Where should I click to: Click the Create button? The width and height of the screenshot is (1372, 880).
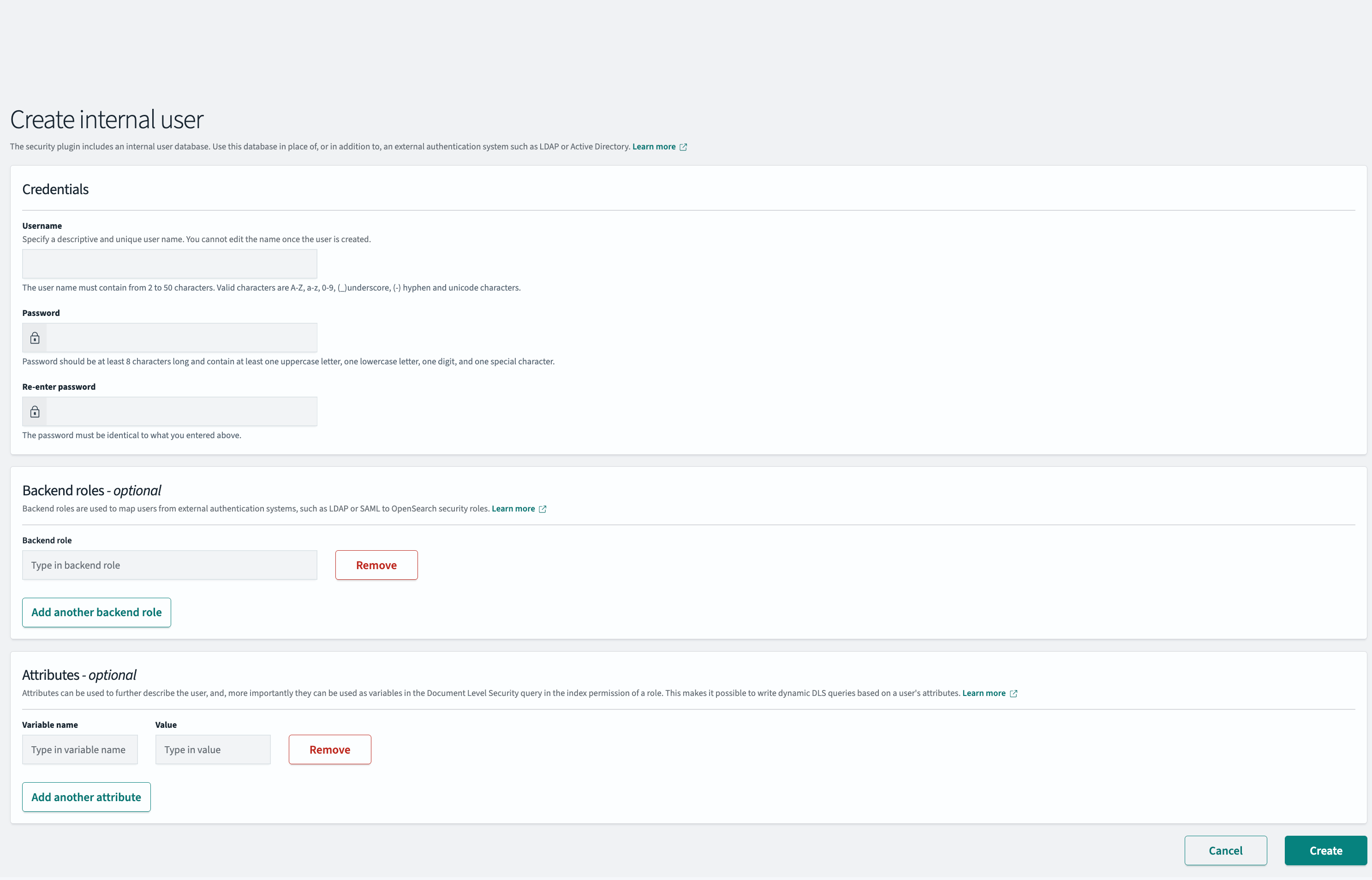click(1325, 850)
